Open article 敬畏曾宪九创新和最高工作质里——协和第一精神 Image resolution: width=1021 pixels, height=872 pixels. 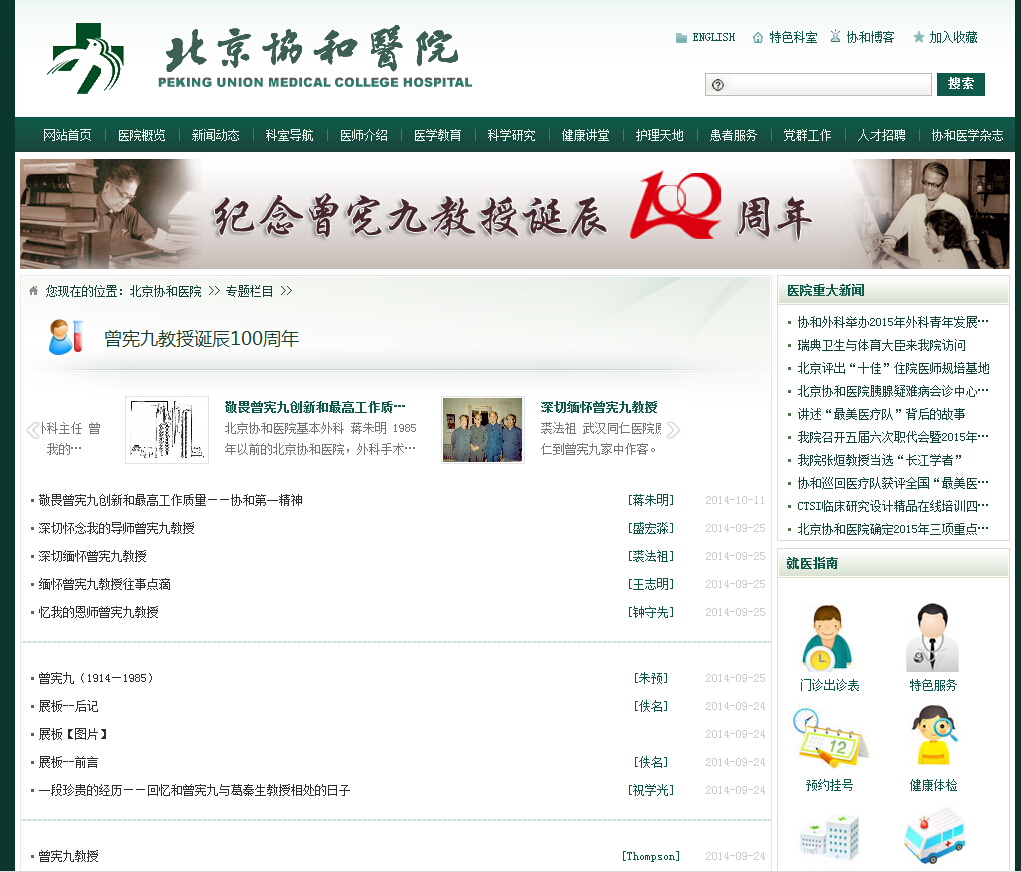[171, 500]
